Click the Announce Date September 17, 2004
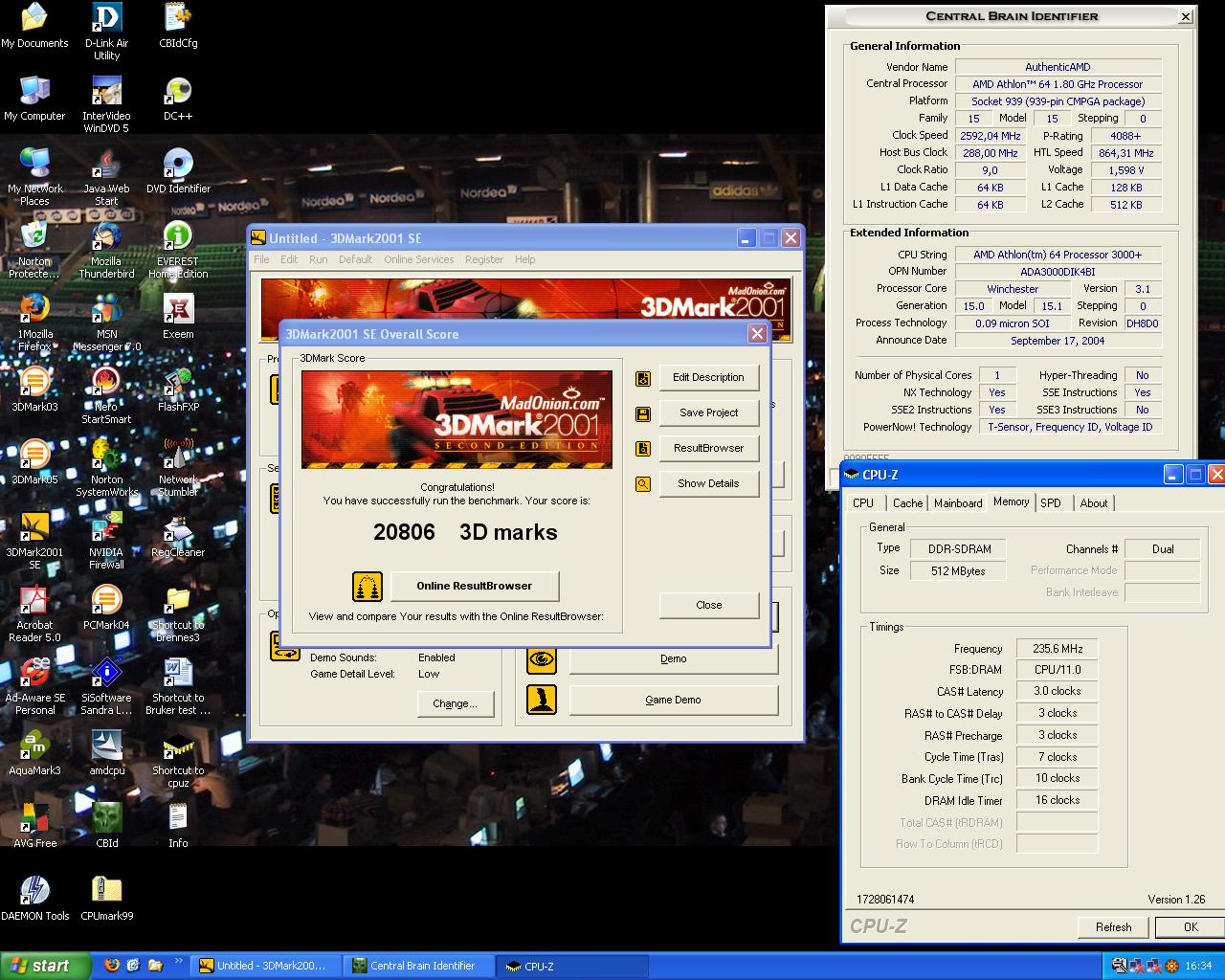Image resolution: width=1225 pixels, height=980 pixels. (1058, 341)
